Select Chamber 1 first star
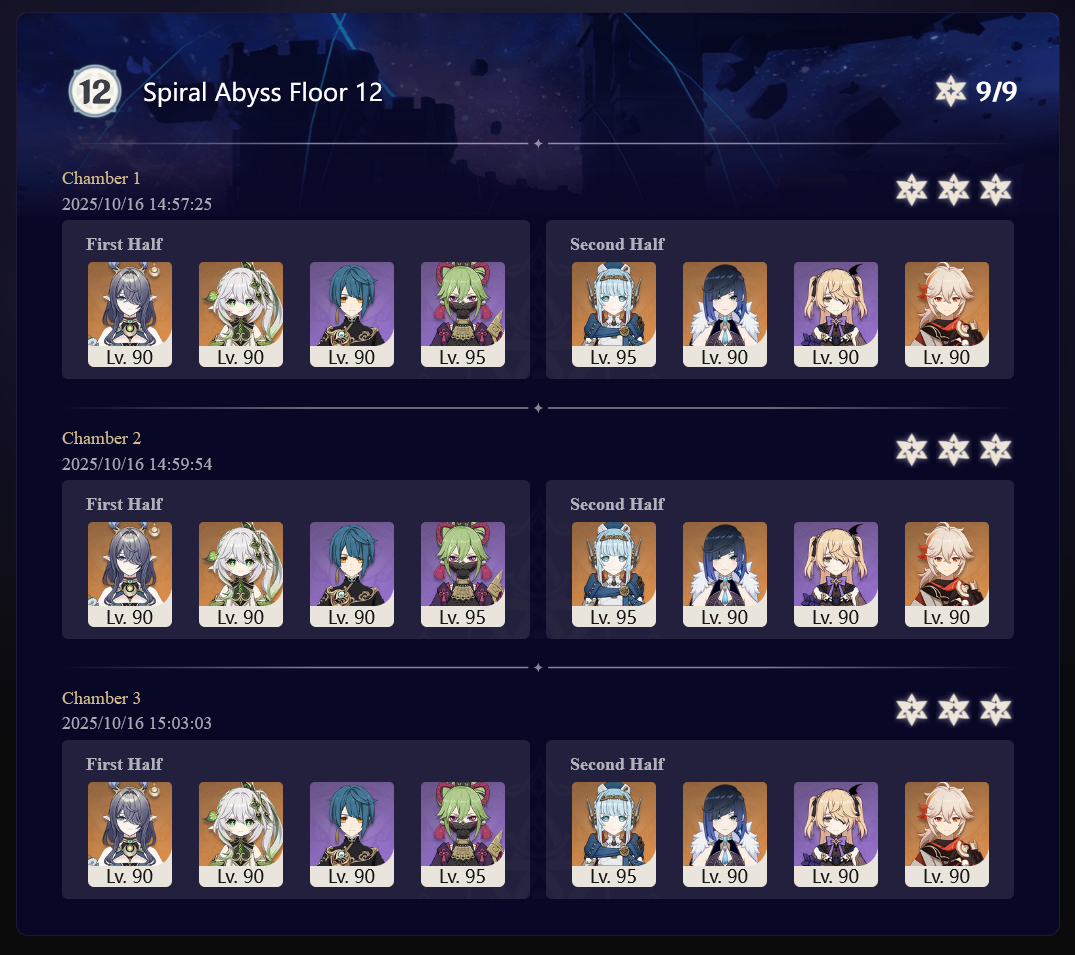The height and width of the screenshot is (955, 1075). point(911,190)
